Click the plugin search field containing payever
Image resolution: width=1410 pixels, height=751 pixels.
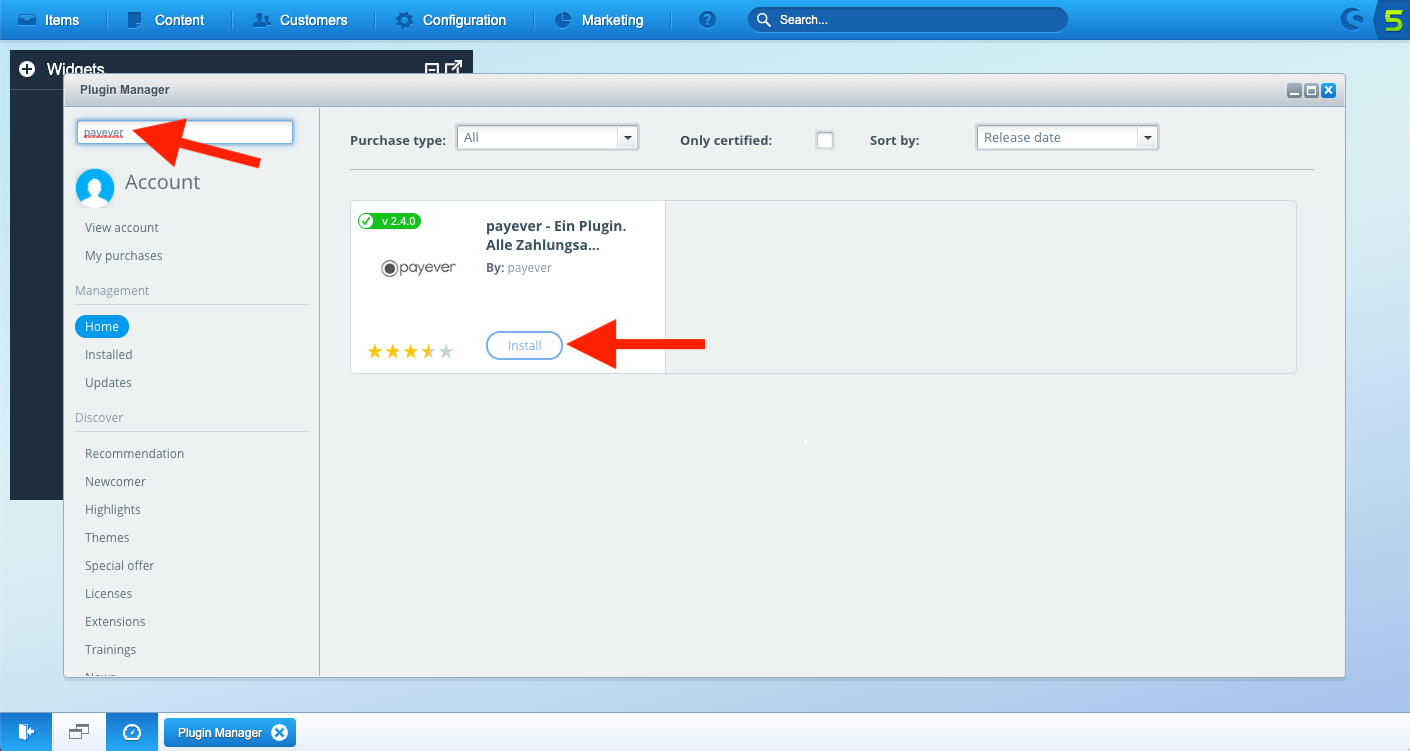click(185, 132)
